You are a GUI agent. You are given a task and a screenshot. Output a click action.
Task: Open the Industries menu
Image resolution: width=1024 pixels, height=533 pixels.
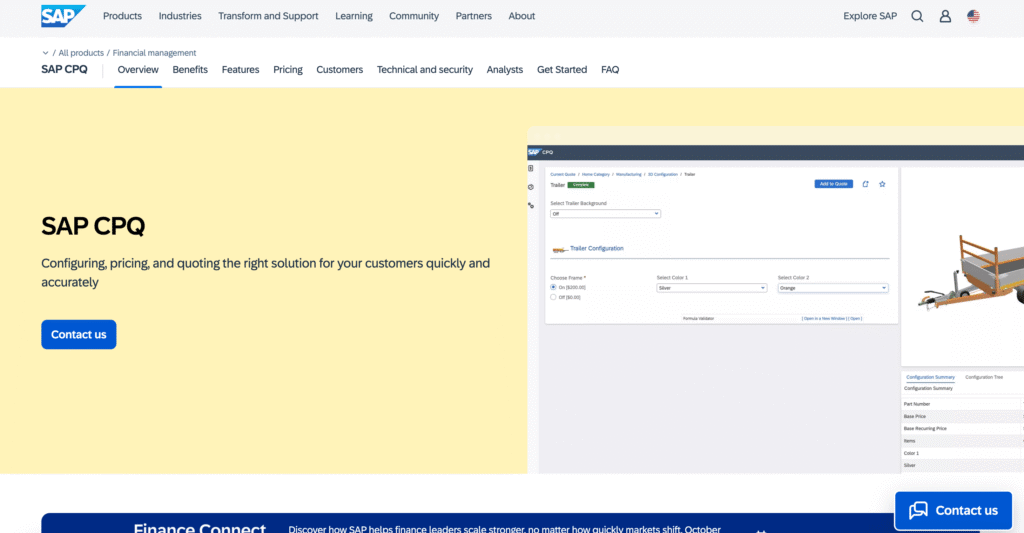(180, 16)
